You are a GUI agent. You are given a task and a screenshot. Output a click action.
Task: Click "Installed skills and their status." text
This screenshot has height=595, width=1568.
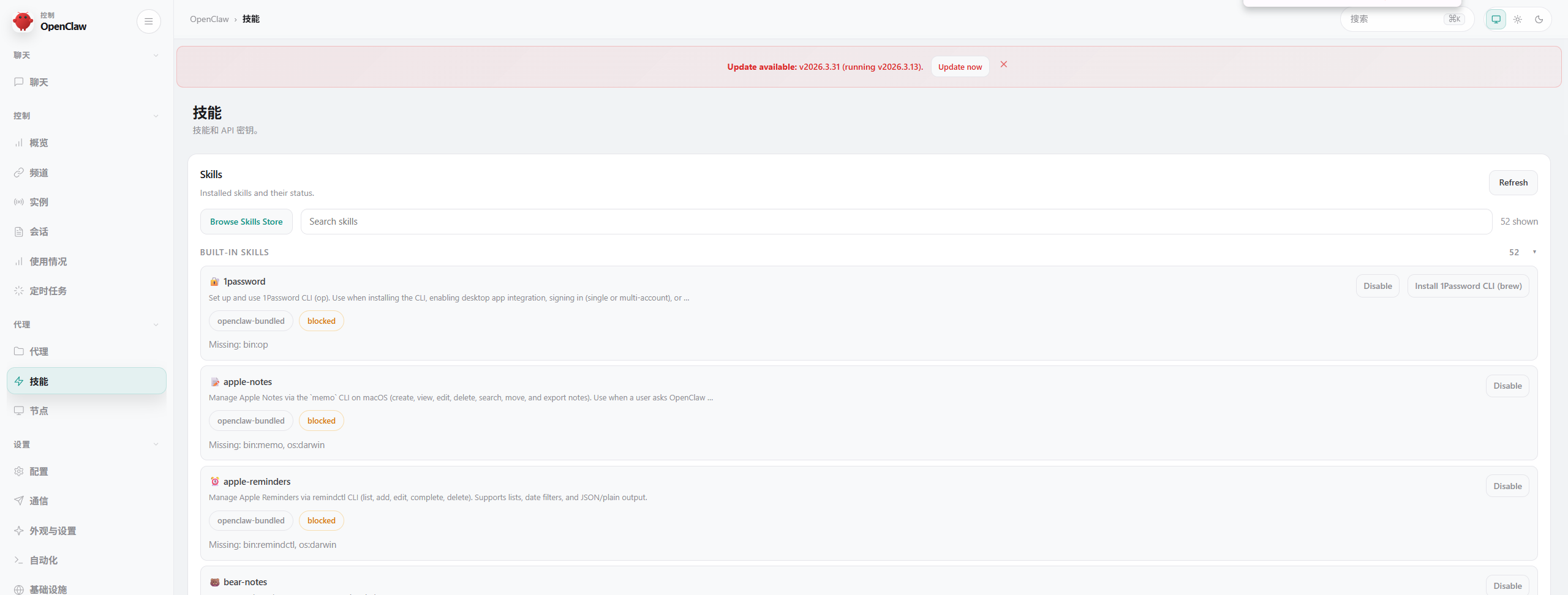[x=257, y=193]
